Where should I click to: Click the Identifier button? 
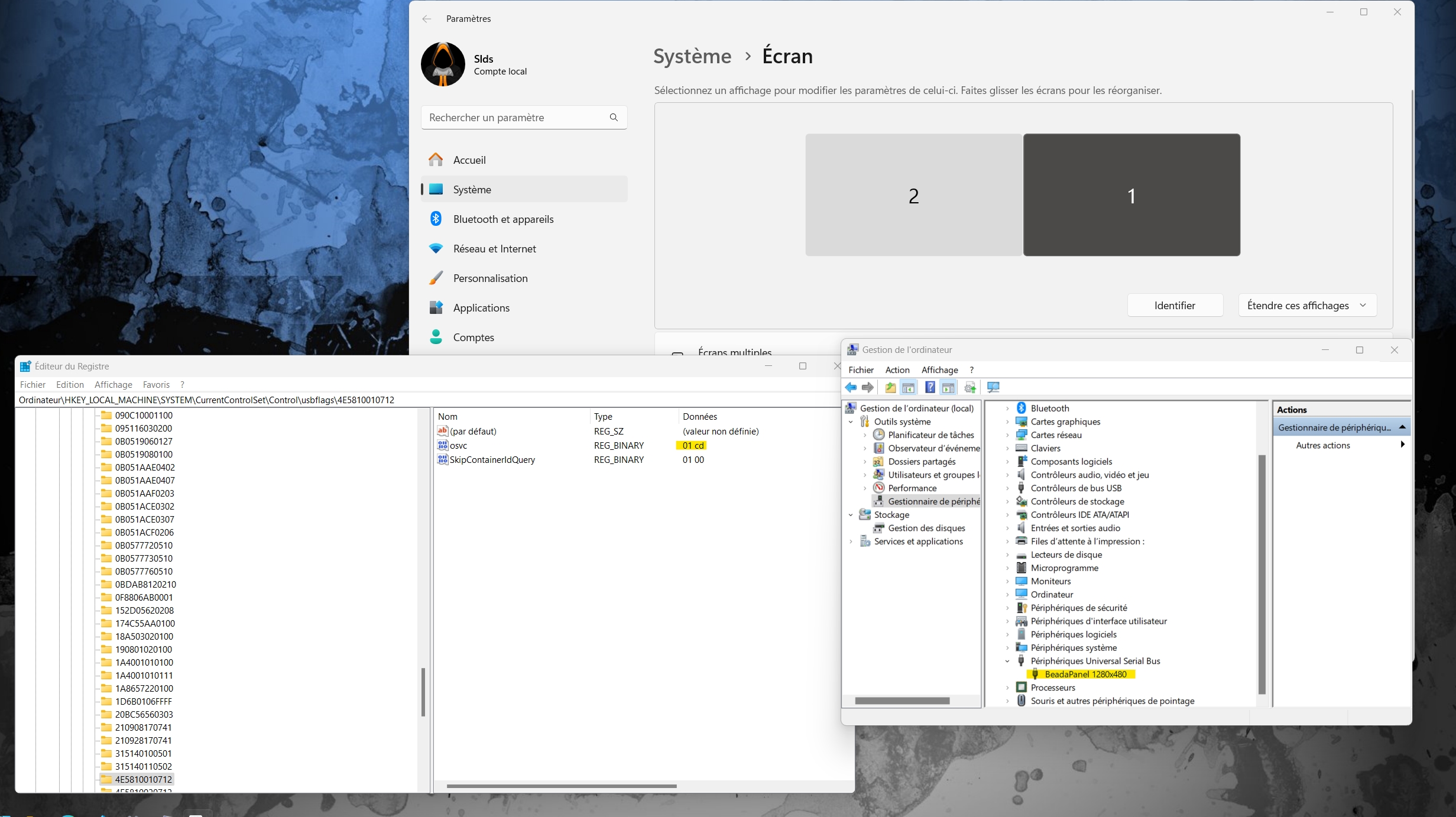tap(1175, 305)
